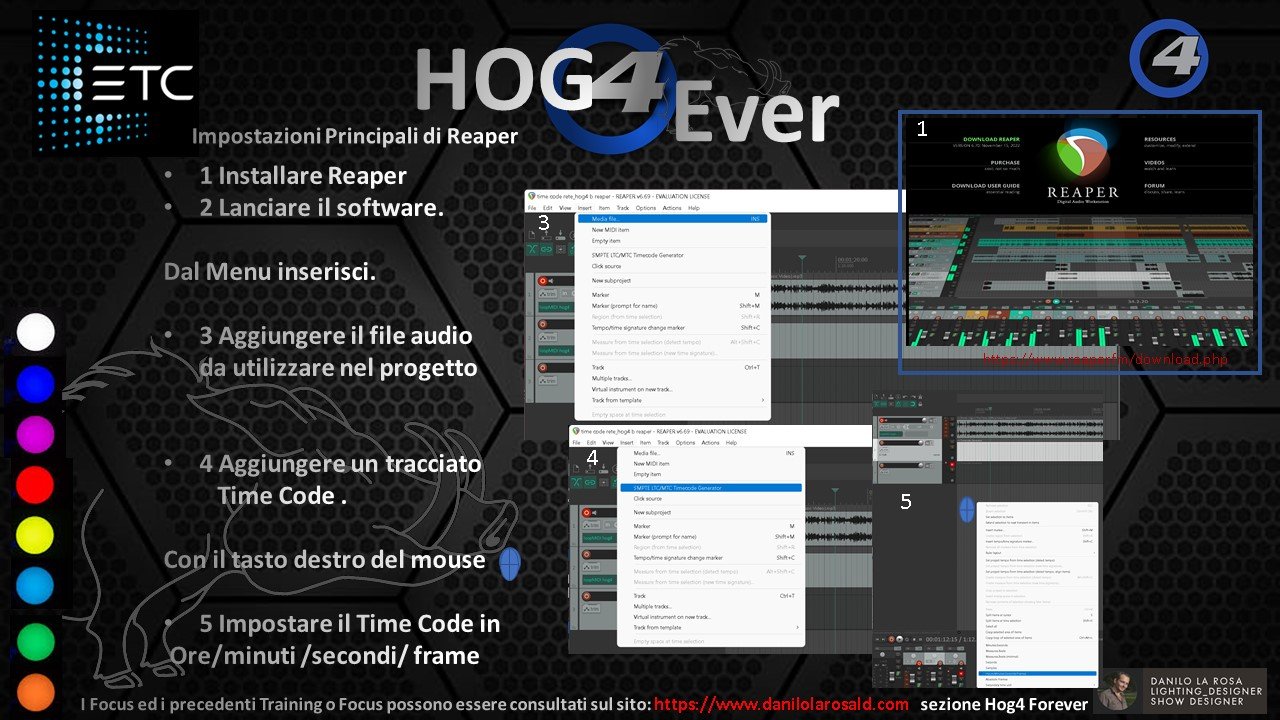This screenshot has width=1280, height=720.
Task: Open Help menu in lower REAPER window
Action: 731,443
